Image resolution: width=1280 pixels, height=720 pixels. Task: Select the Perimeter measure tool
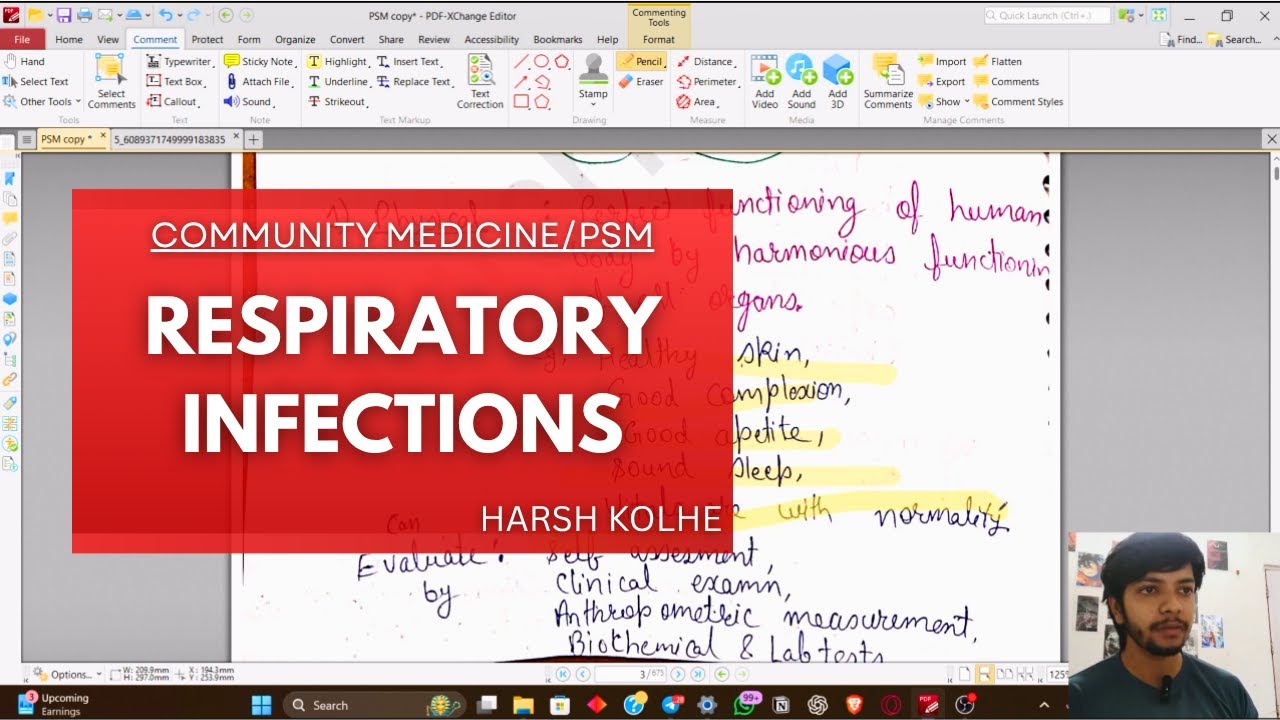pos(708,81)
